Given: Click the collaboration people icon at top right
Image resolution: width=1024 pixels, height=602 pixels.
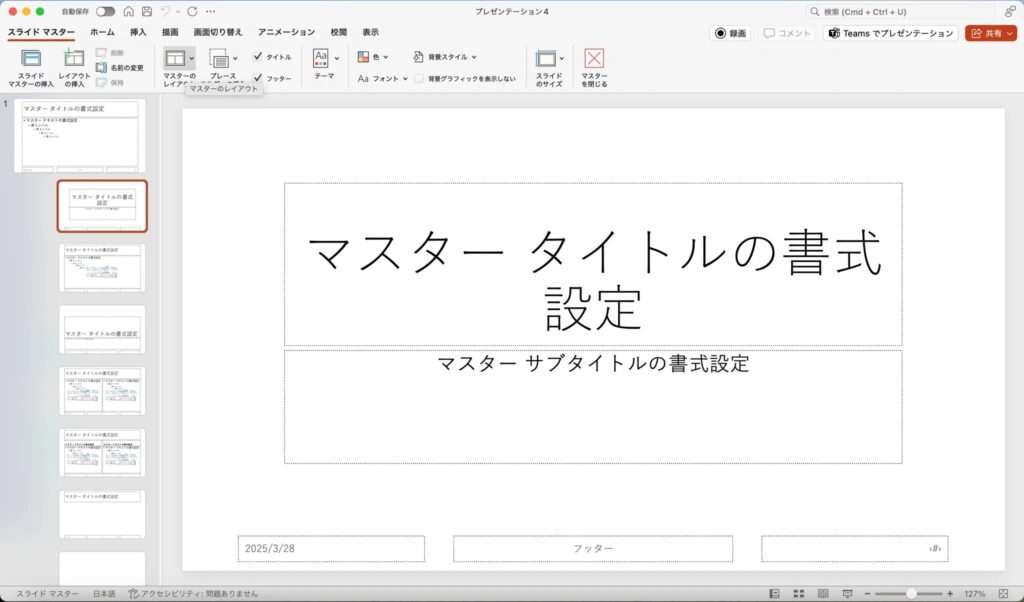Looking at the screenshot, I should pos(1010,11).
